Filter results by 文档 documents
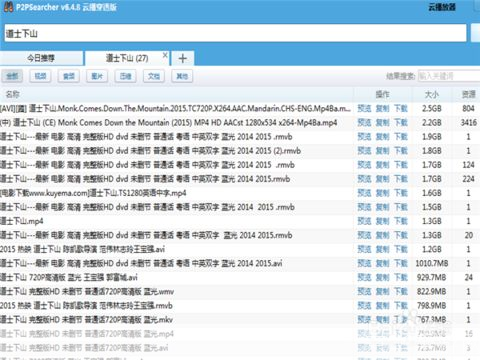Screen dimensions: 480x360 154,76
